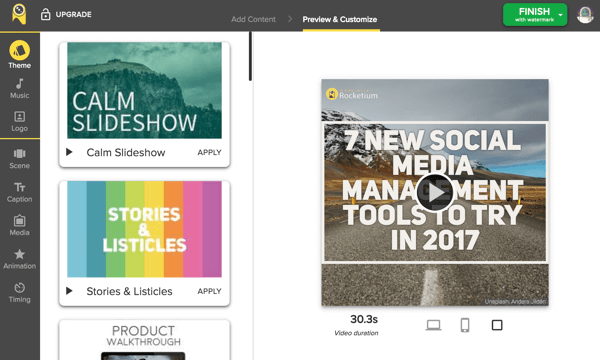Open the Scene editor icon

(20, 154)
